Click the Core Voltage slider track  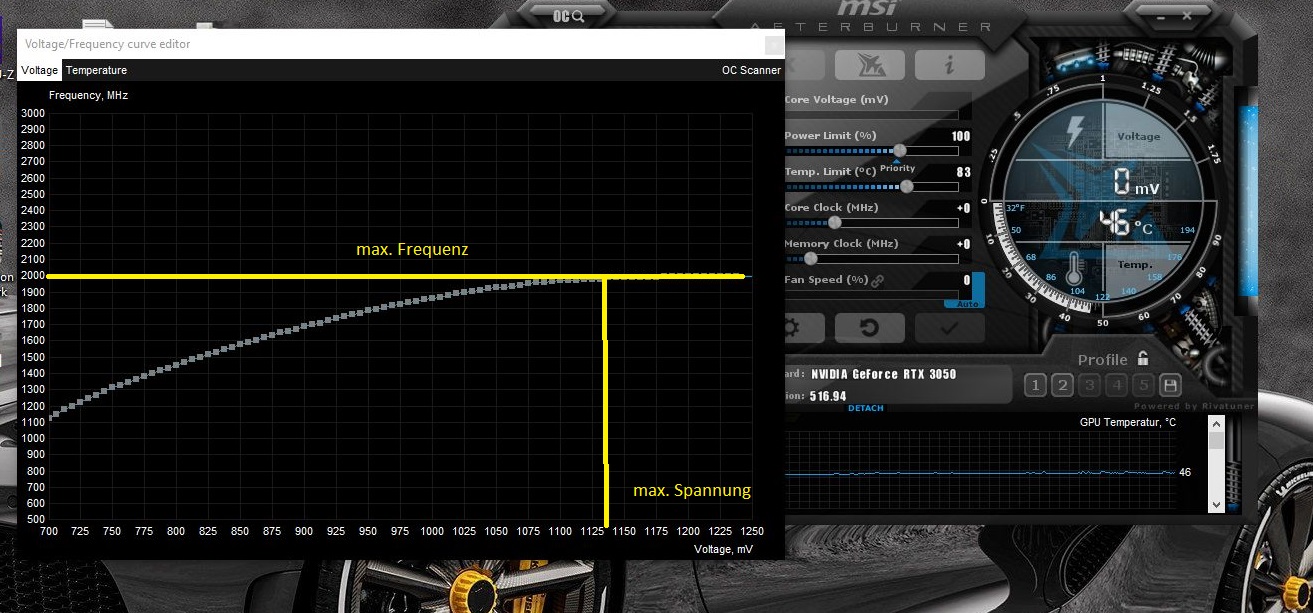(x=871, y=114)
